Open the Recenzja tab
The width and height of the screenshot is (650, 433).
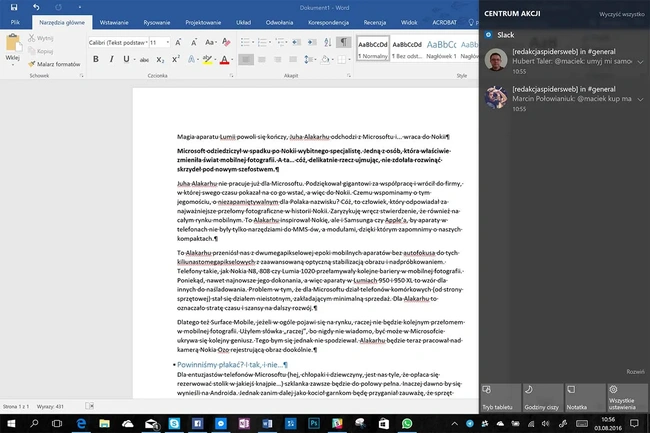pyautogui.click(x=375, y=22)
